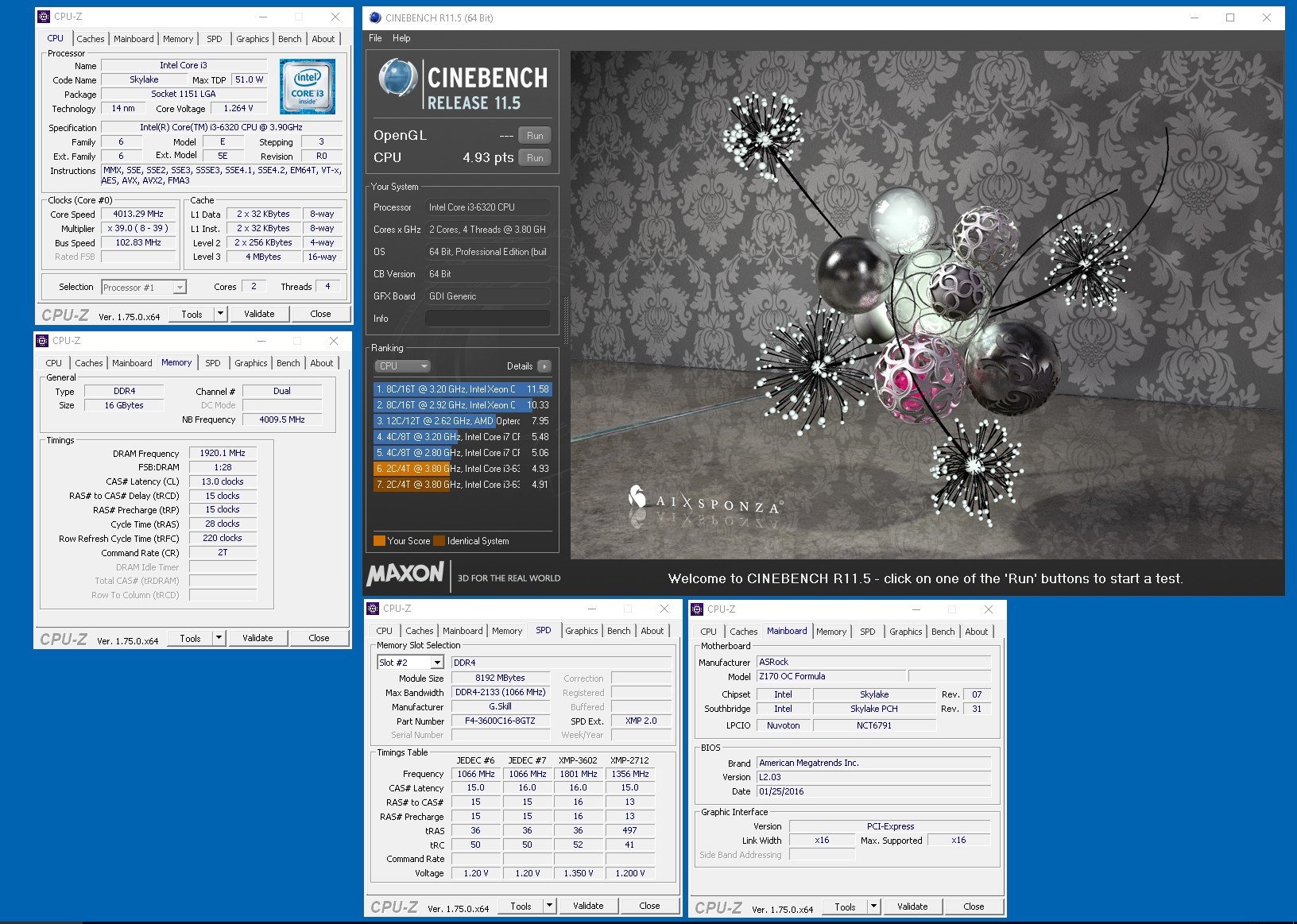Open the Tools dropdown arrow in Memory window
Screen dimensions: 1297x924
[219, 638]
